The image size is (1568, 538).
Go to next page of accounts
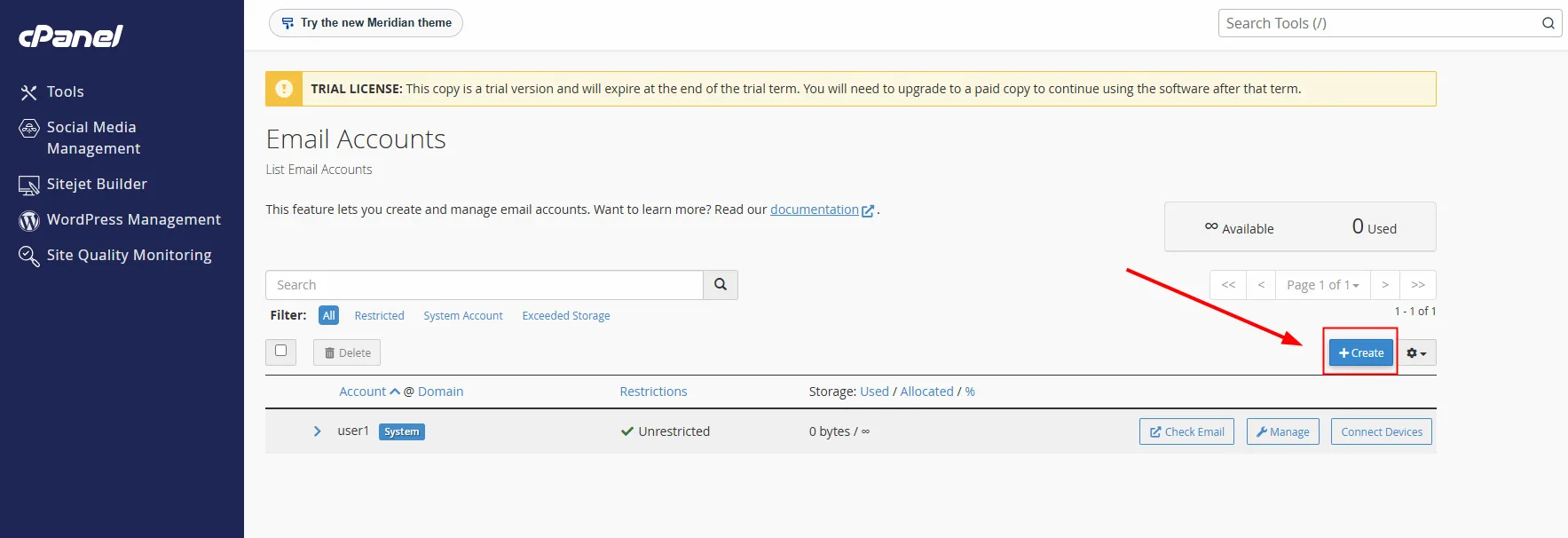pyautogui.click(x=1385, y=285)
